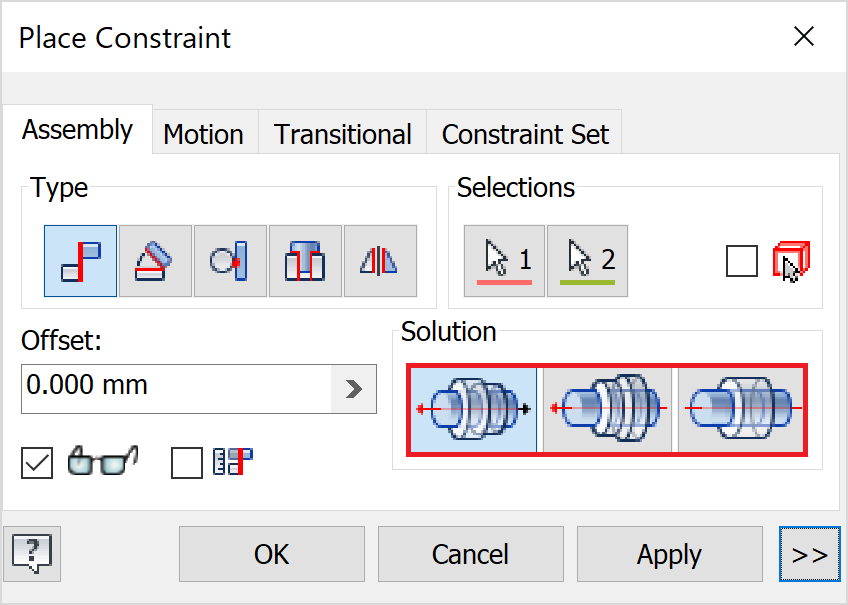Select the Mate constraint type
This screenshot has height=605, width=848.
pos(80,261)
